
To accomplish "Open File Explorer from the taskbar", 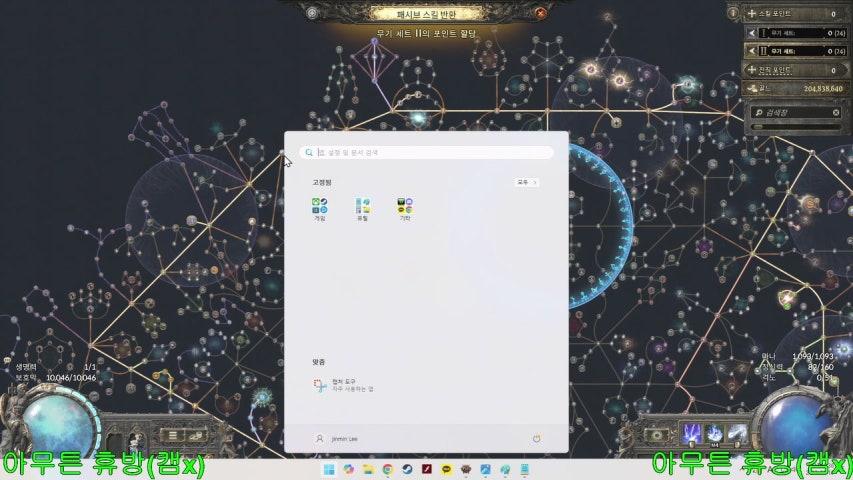I will (368, 469).
